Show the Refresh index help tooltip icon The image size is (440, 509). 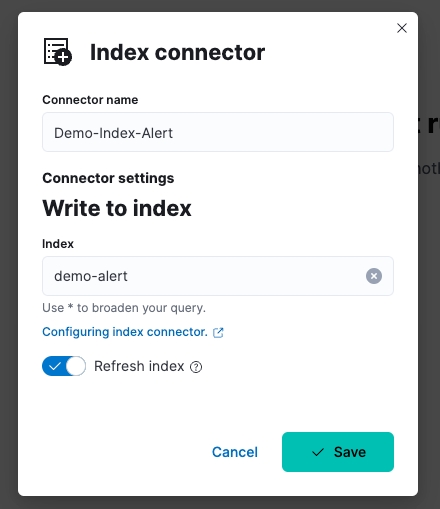tap(196, 367)
